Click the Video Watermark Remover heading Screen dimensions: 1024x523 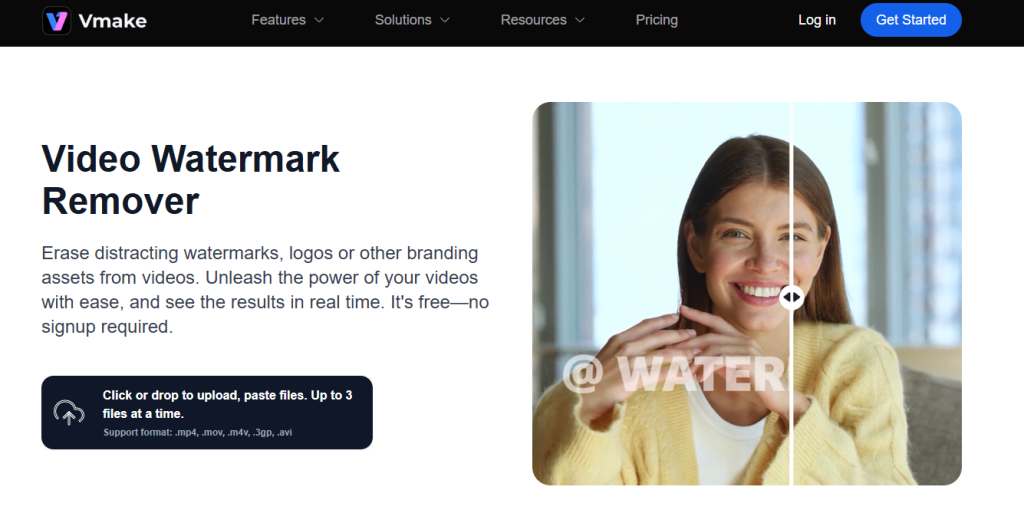pos(191,180)
